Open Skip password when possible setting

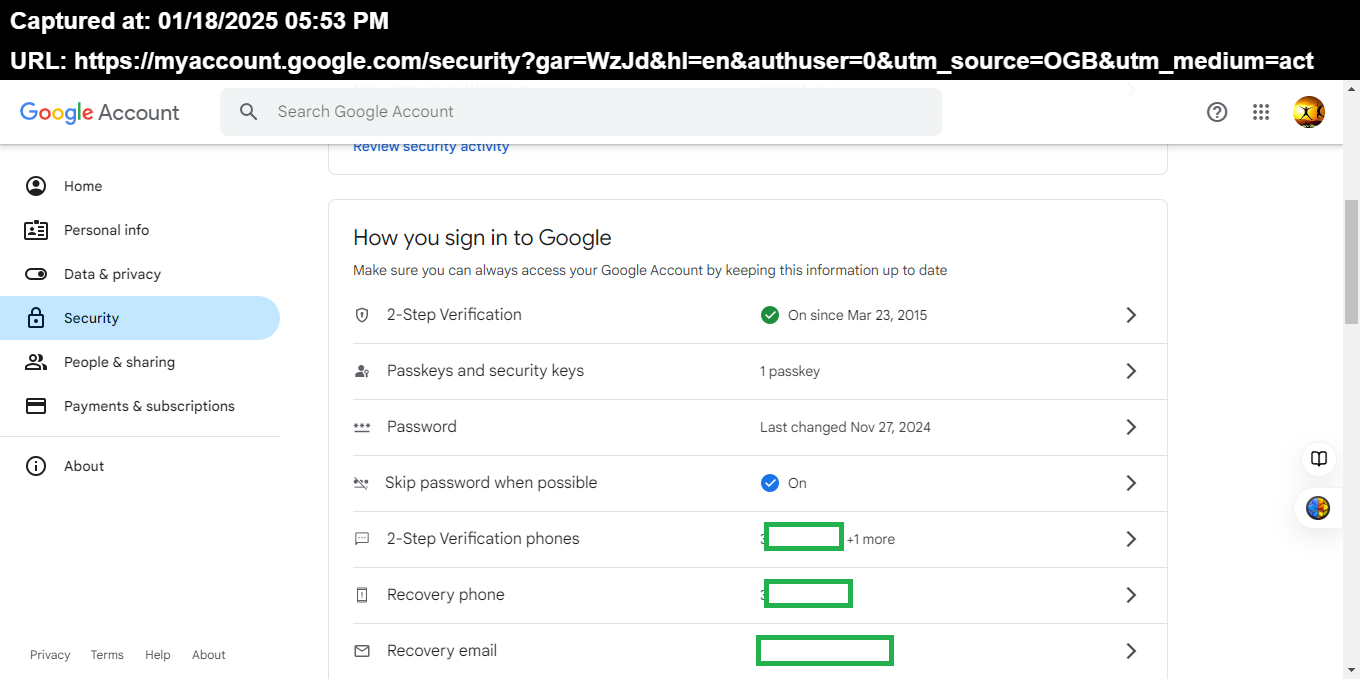(x=491, y=483)
